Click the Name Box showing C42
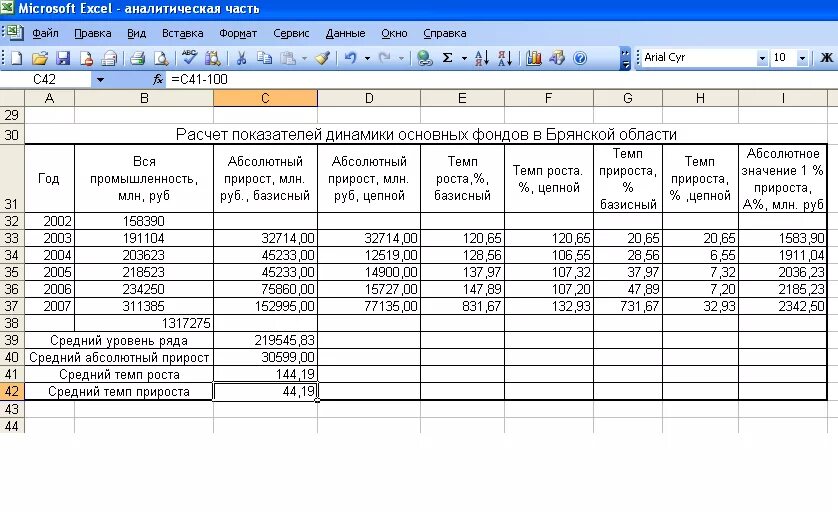Screen dimensions: 838x512 [46, 80]
